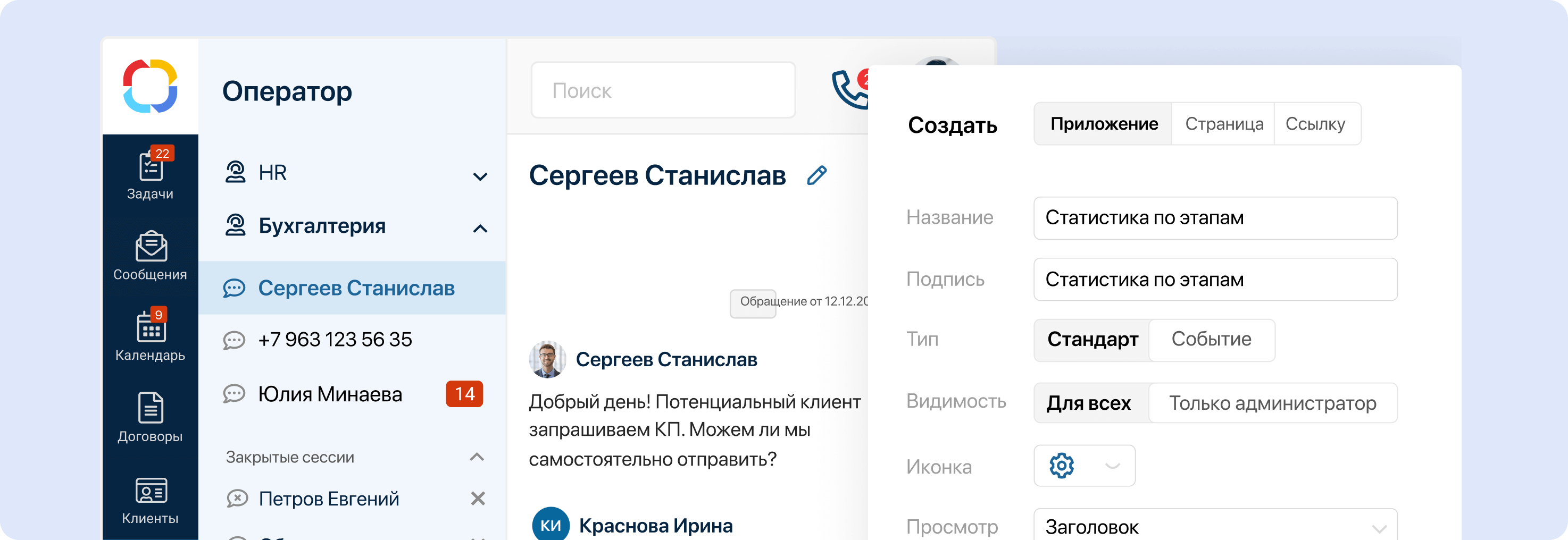1568x540 pixels.
Task: Click the Бухгалтерия operator icon
Action: pyautogui.click(x=236, y=225)
